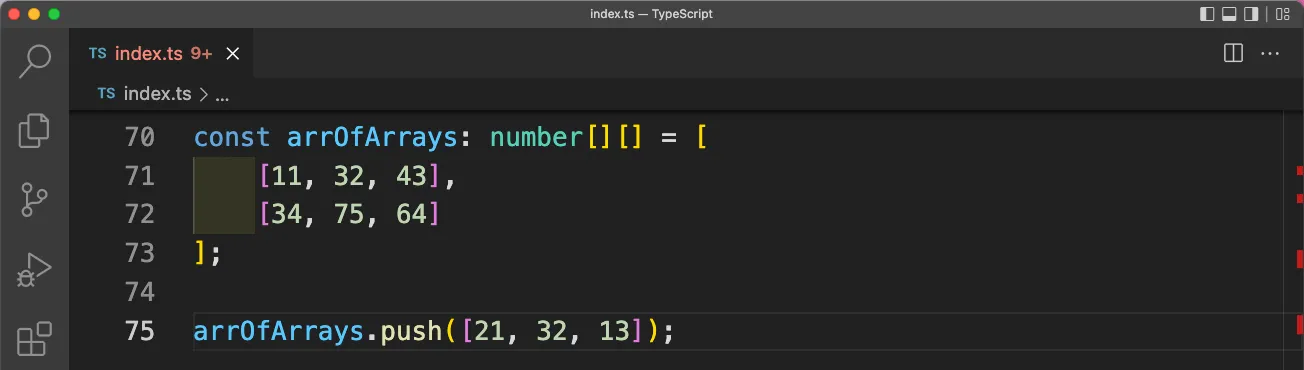
Task: Click the array [11, 32, 43]
Action: pos(349,176)
